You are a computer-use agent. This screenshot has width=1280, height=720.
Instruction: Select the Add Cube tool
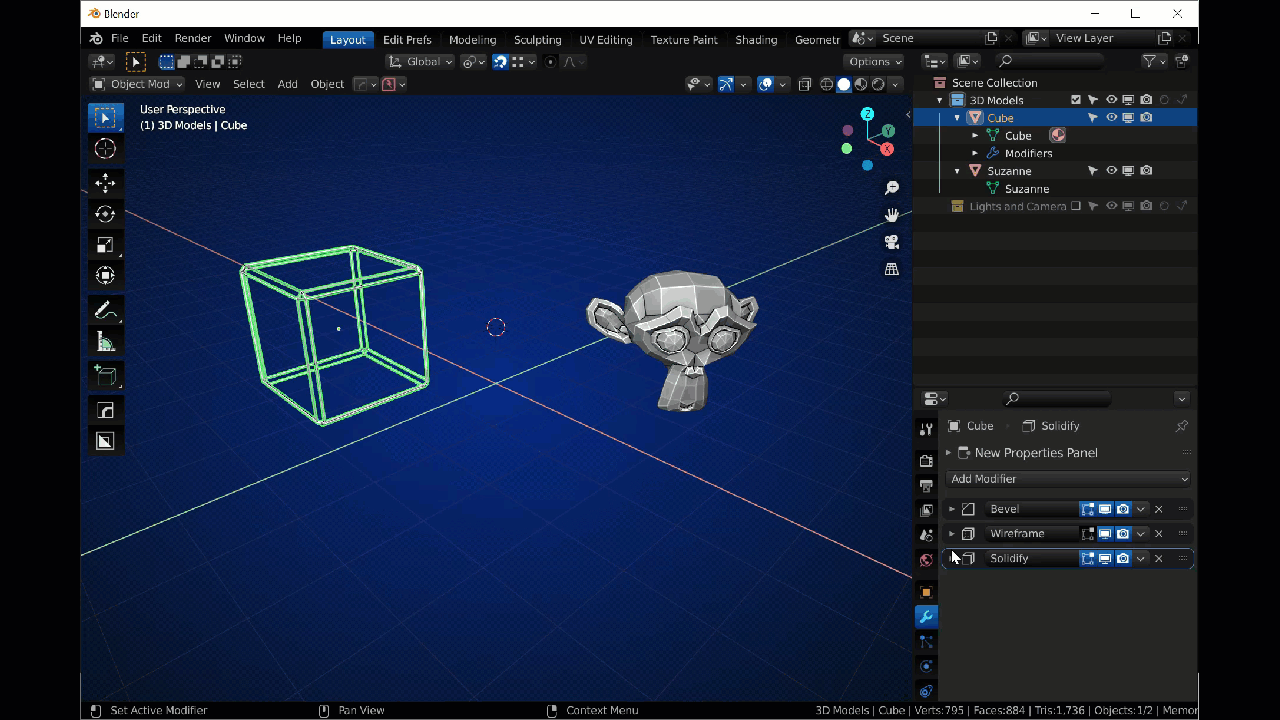pos(105,375)
